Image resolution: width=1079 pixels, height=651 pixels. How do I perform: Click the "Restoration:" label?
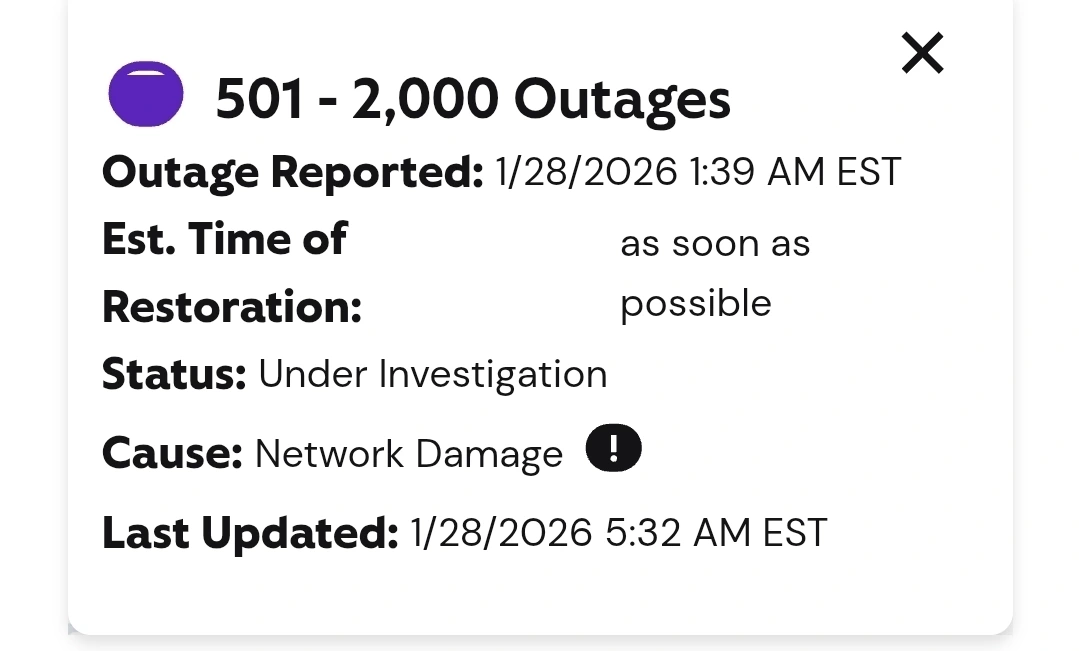(x=231, y=307)
